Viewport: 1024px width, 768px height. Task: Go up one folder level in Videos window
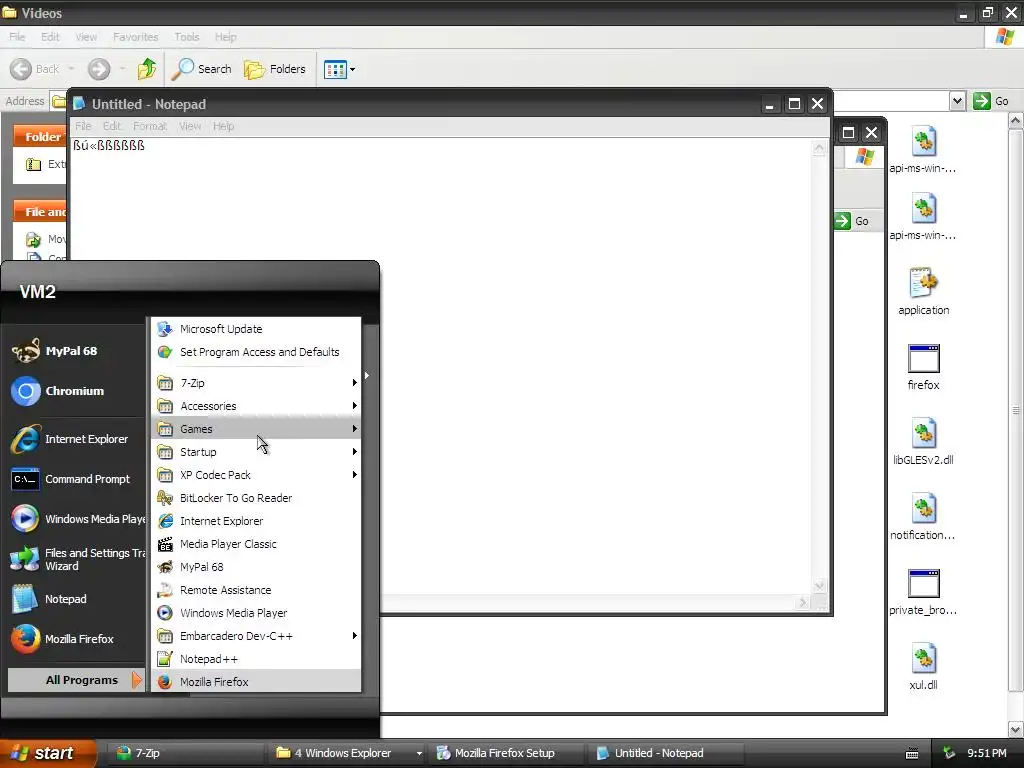[147, 69]
